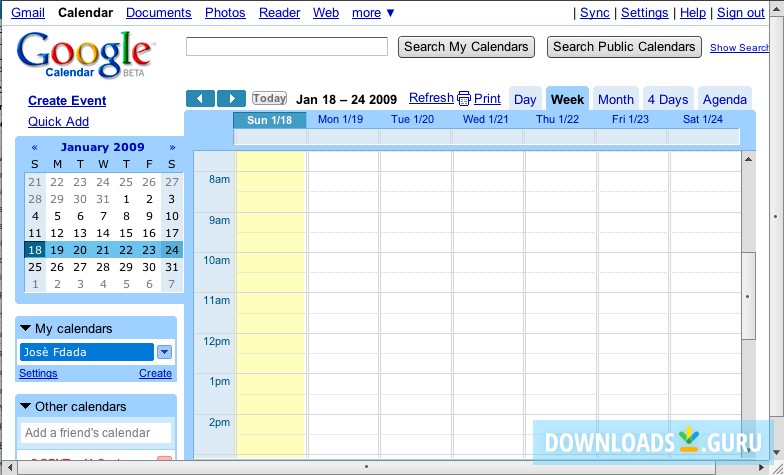Open Gmail from top navigation
Image resolution: width=784 pixels, height=475 pixels.
[x=28, y=13]
